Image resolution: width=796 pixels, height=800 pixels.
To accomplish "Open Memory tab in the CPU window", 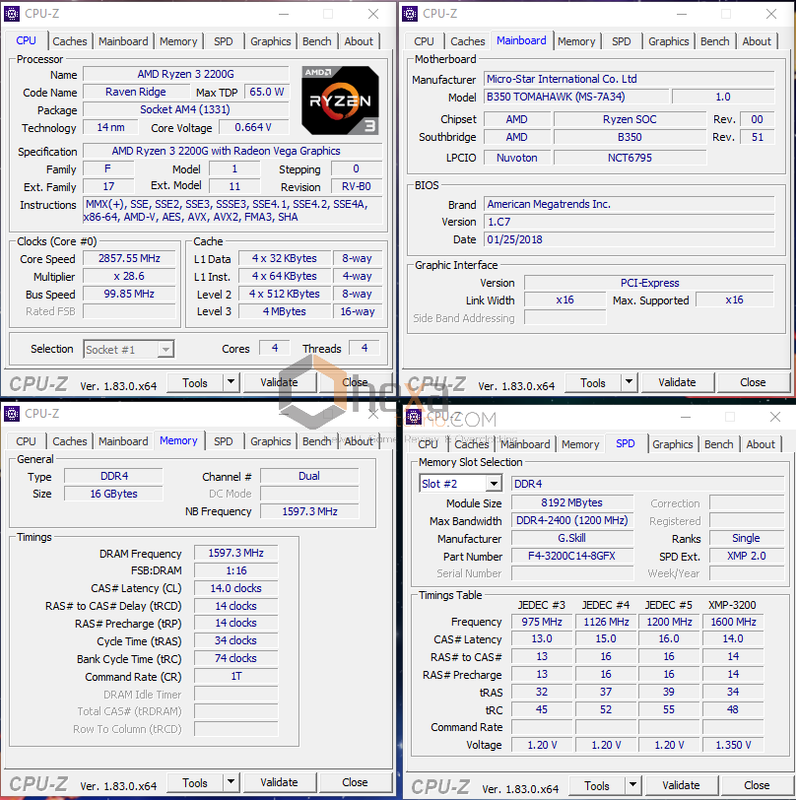I will pos(178,41).
